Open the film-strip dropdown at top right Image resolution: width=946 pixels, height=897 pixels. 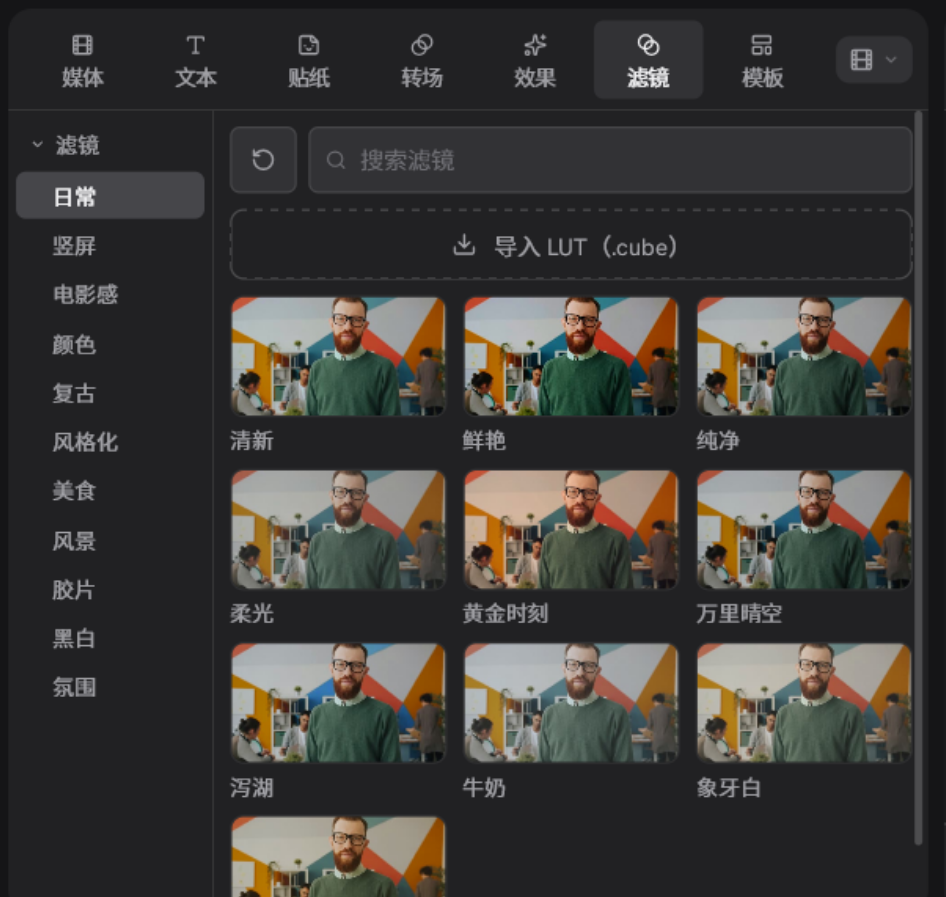[x=874, y=60]
